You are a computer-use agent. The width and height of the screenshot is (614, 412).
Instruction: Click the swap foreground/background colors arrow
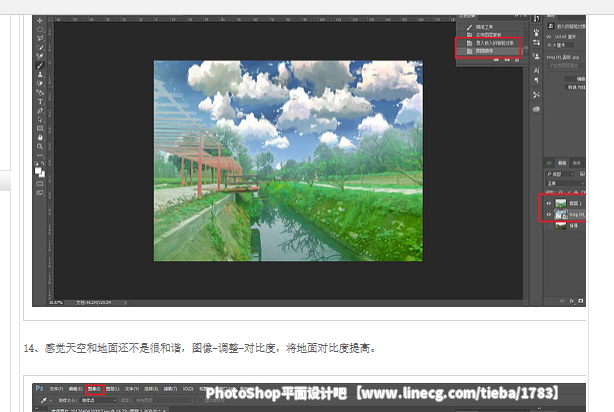(x=43, y=163)
